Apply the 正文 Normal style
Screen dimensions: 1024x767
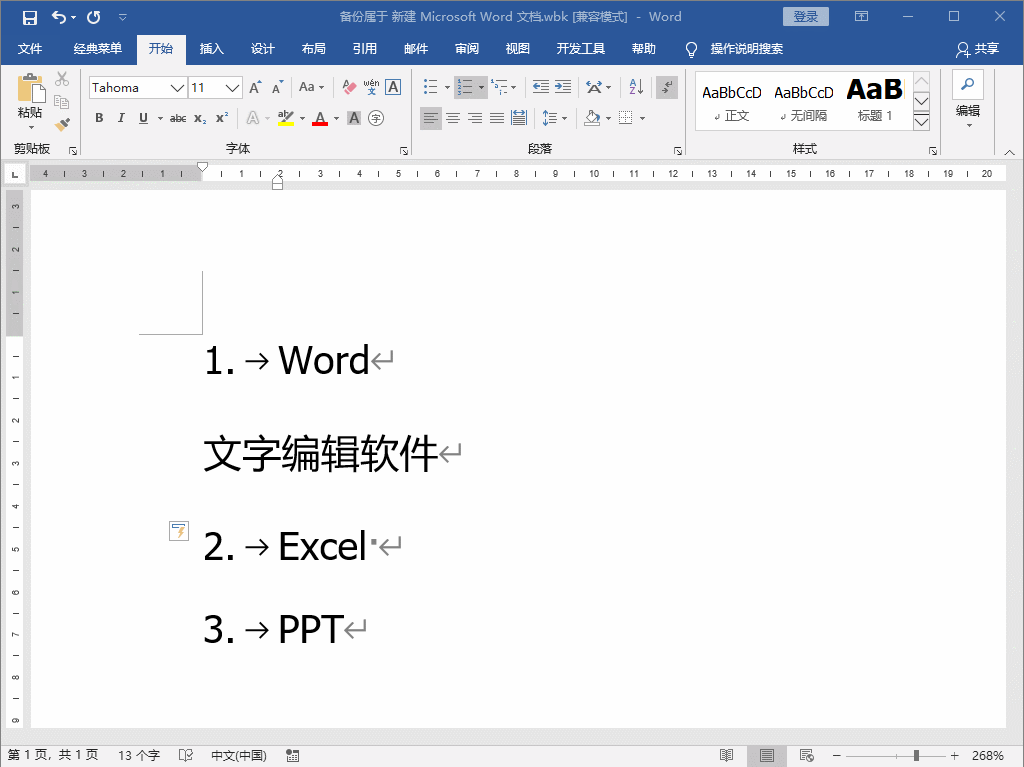731,103
